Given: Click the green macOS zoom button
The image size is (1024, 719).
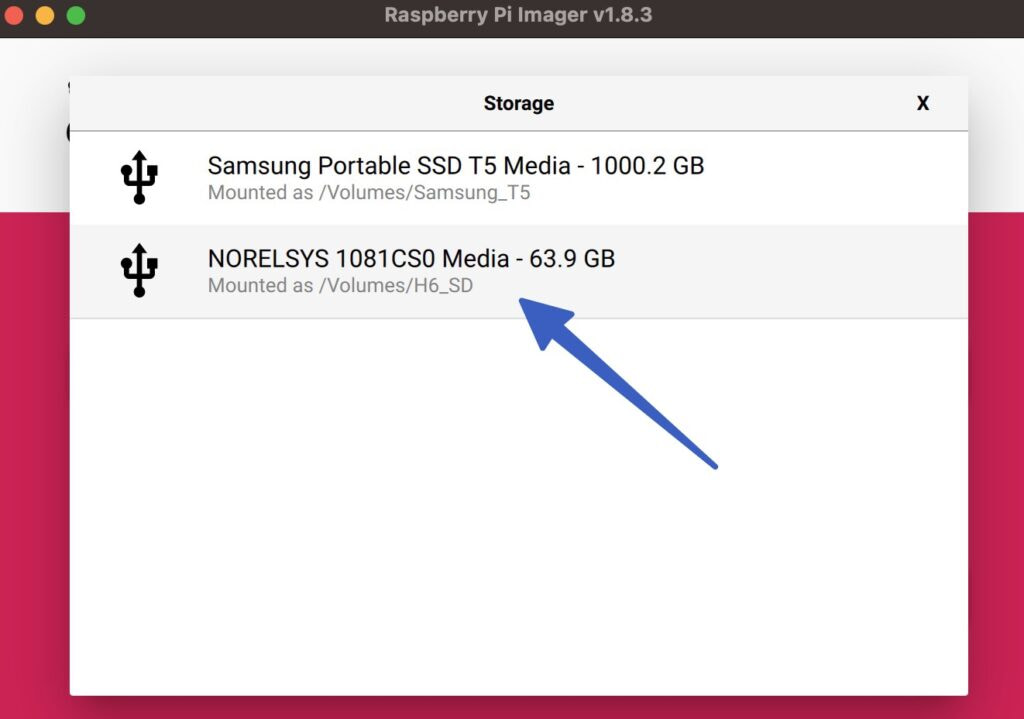Looking at the screenshot, I should click(74, 16).
